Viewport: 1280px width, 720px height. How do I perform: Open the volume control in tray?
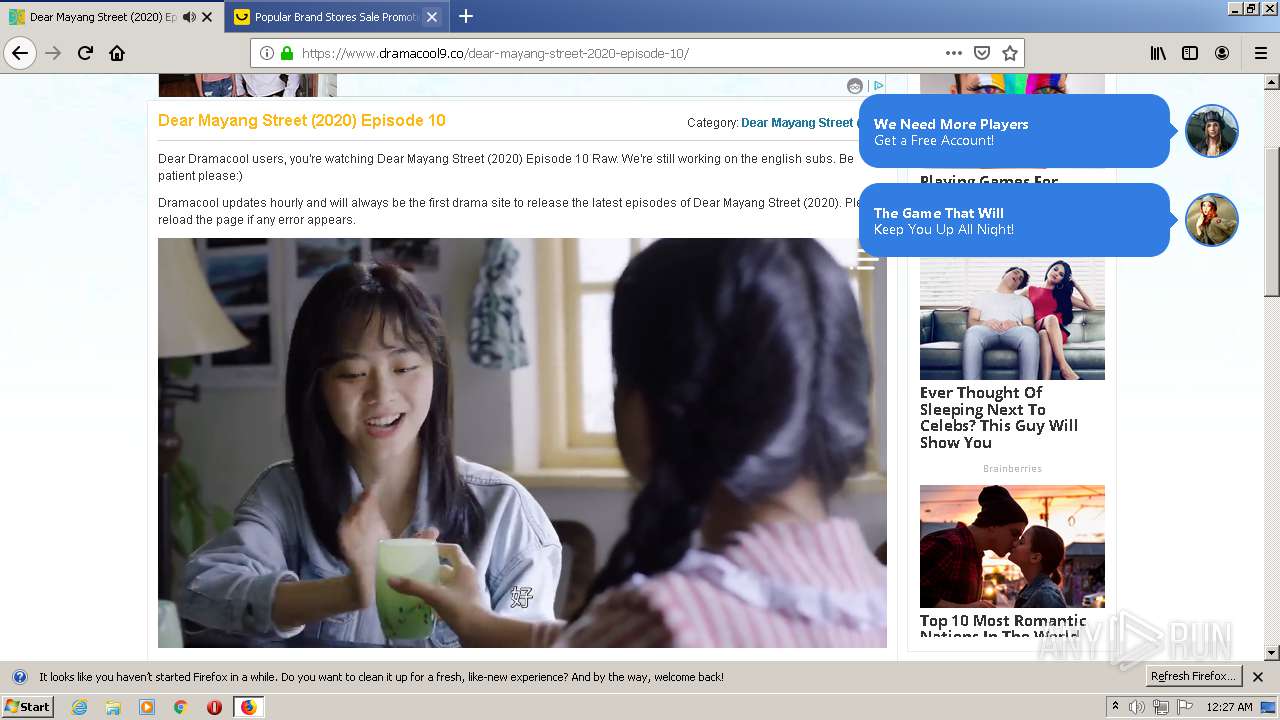(1137, 707)
